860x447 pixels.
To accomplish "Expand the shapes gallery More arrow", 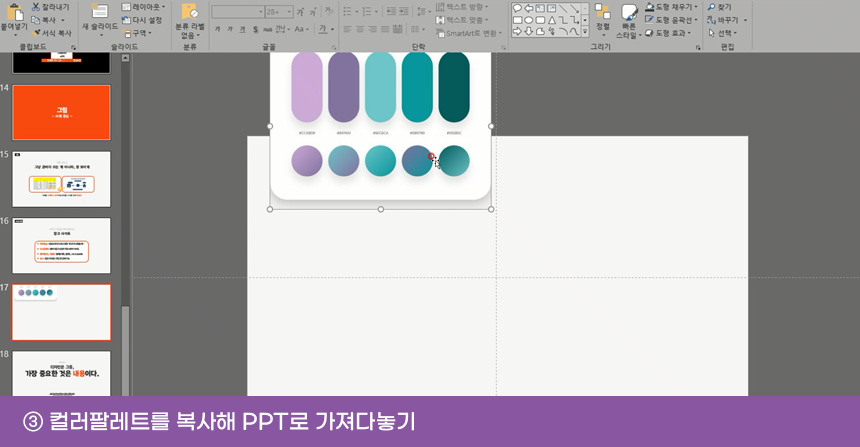I will [x=585, y=32].
